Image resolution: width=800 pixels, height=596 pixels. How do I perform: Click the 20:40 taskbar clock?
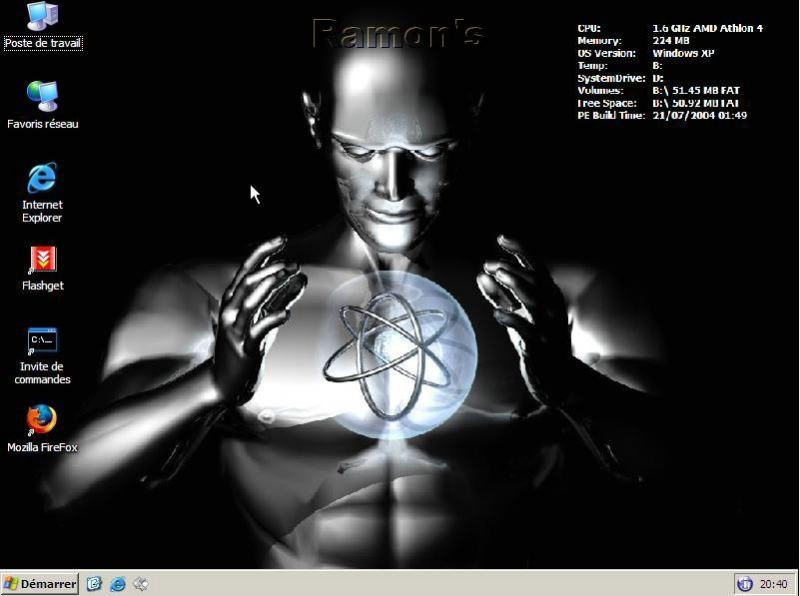[773, 584]
